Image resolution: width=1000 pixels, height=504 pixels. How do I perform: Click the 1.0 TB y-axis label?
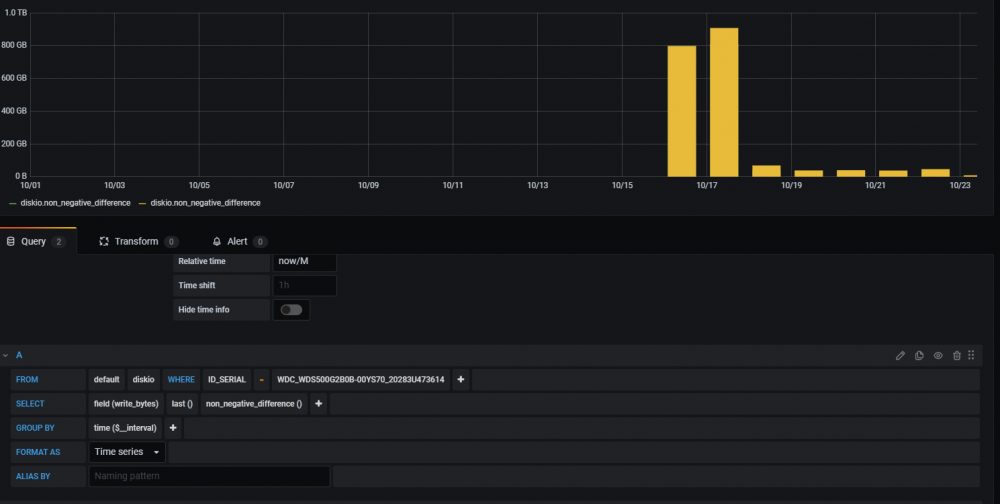pos(15,13)
